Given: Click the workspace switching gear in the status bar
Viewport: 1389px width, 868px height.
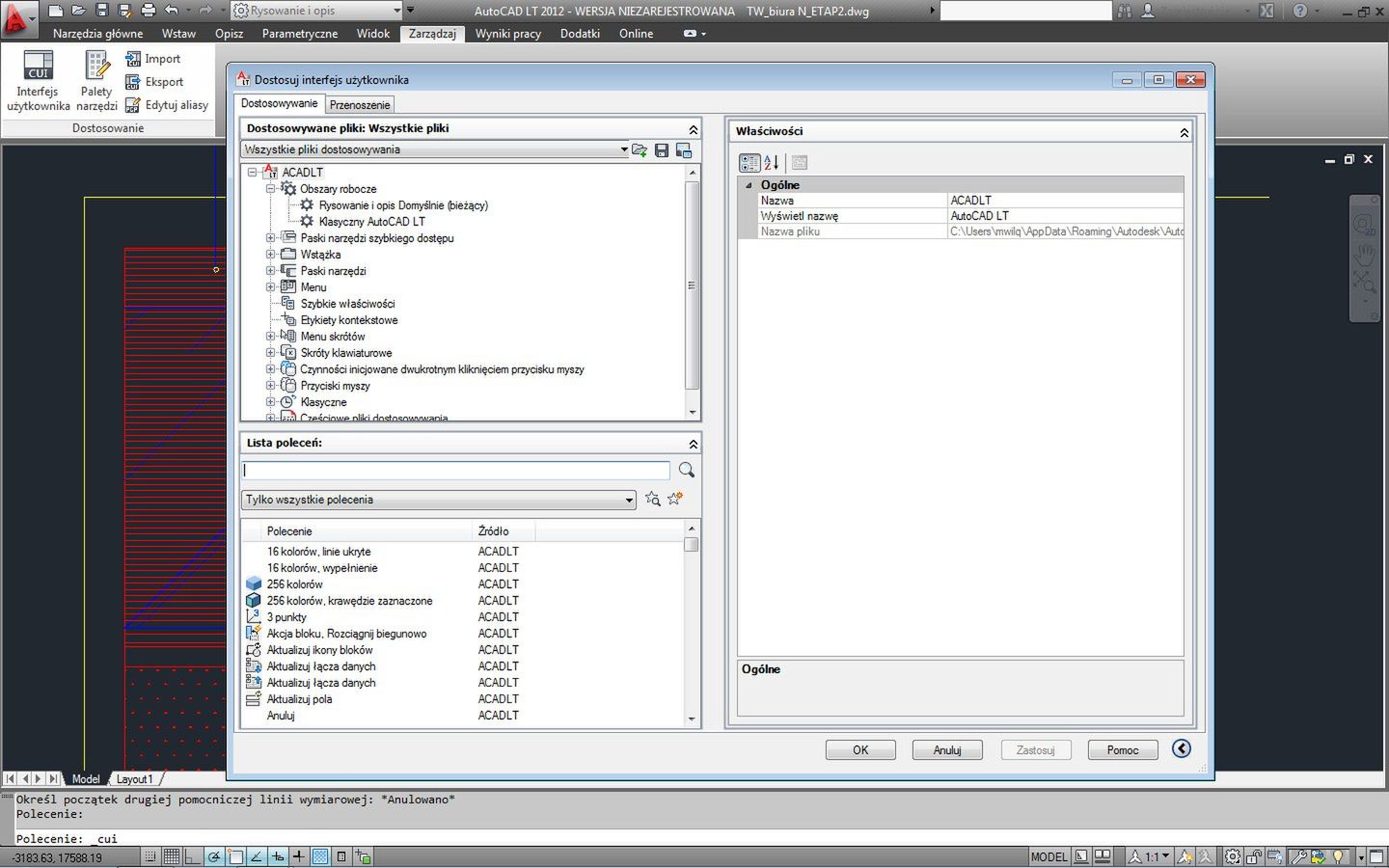Looking at the screenshot, I should pos(1233,856).
